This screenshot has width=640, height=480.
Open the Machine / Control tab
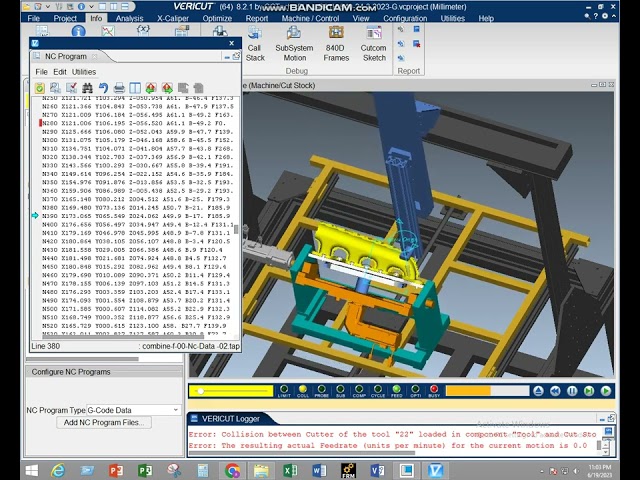[310, 18]
